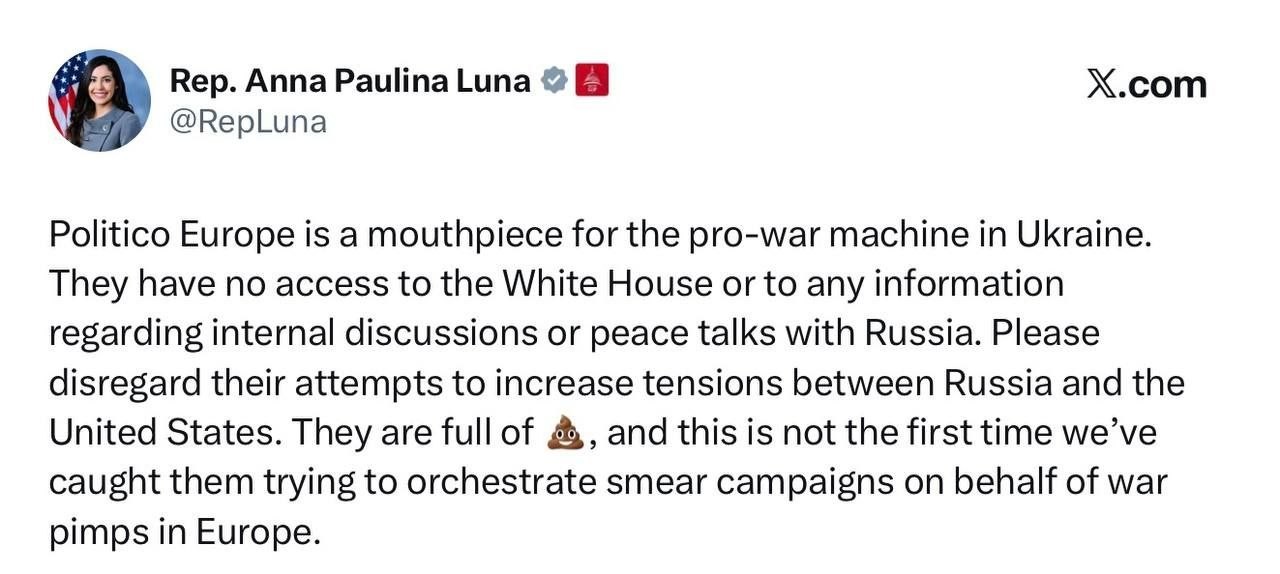
Task: Click the American flag in the avatar
Action: (x=65, y=88)
